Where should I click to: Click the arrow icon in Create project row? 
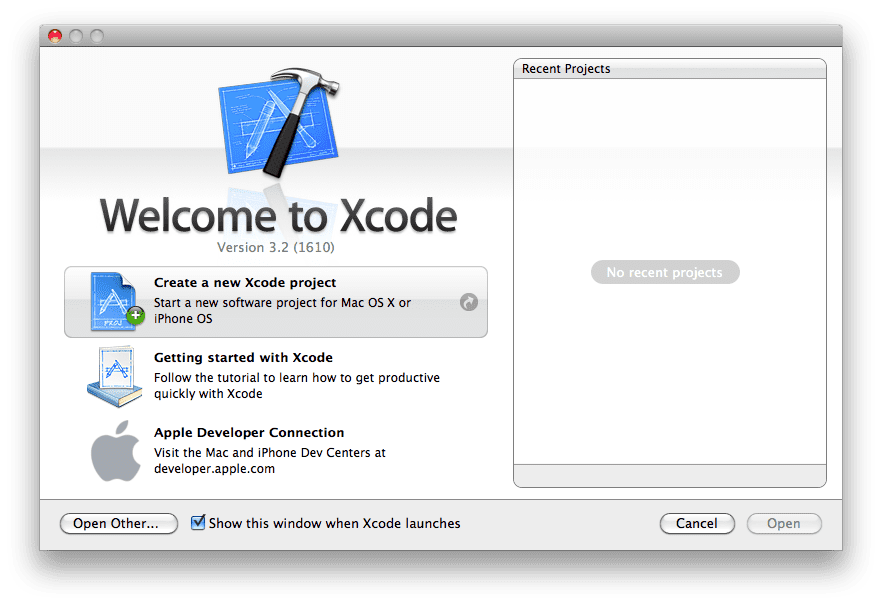(x=469, y=302)
